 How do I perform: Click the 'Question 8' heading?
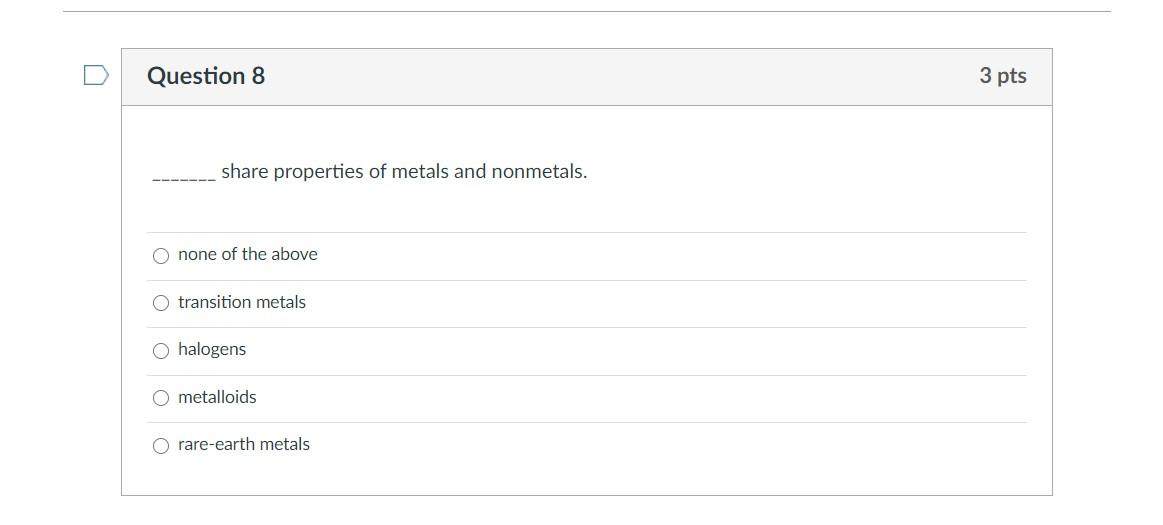pos(206,76)
